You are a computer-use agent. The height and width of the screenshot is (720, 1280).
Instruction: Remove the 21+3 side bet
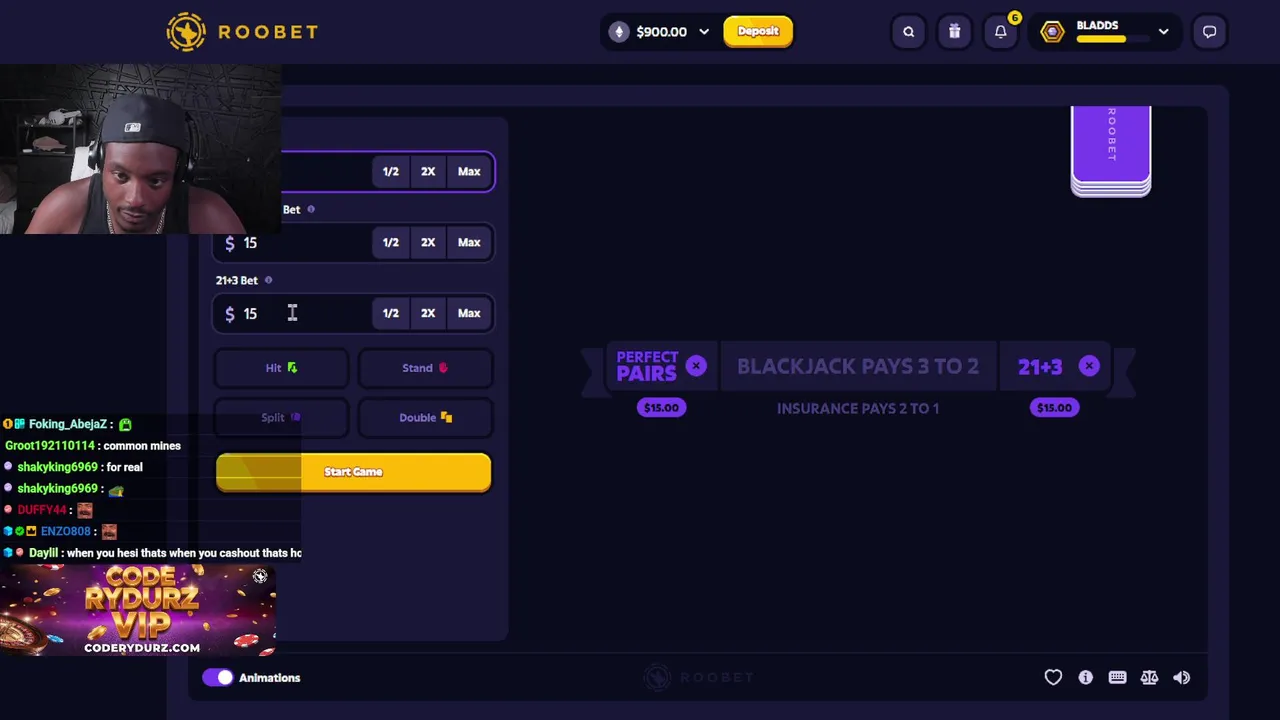(x=1089, y=366)
